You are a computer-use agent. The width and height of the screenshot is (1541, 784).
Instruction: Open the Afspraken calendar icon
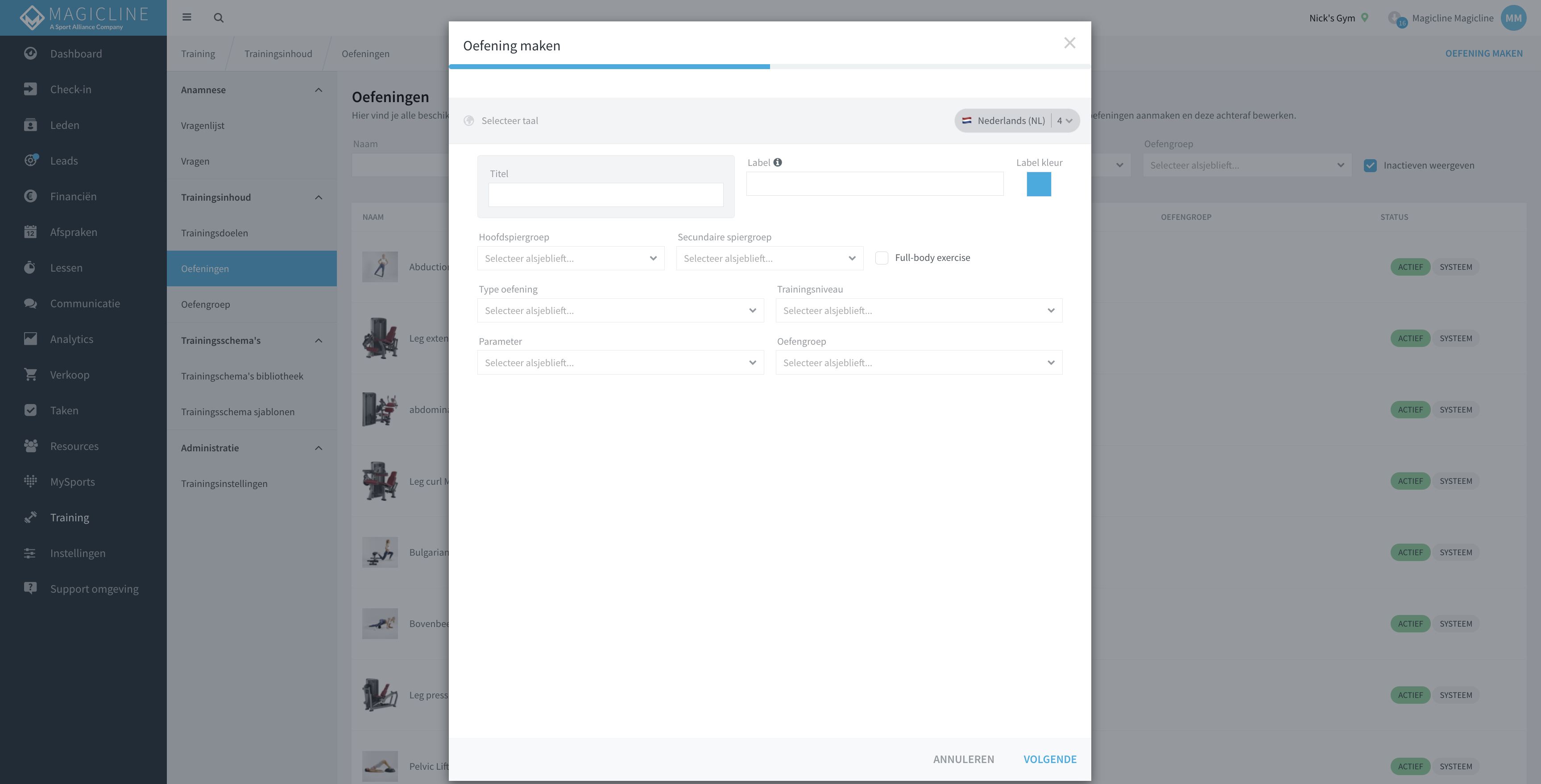pos(30,232)
